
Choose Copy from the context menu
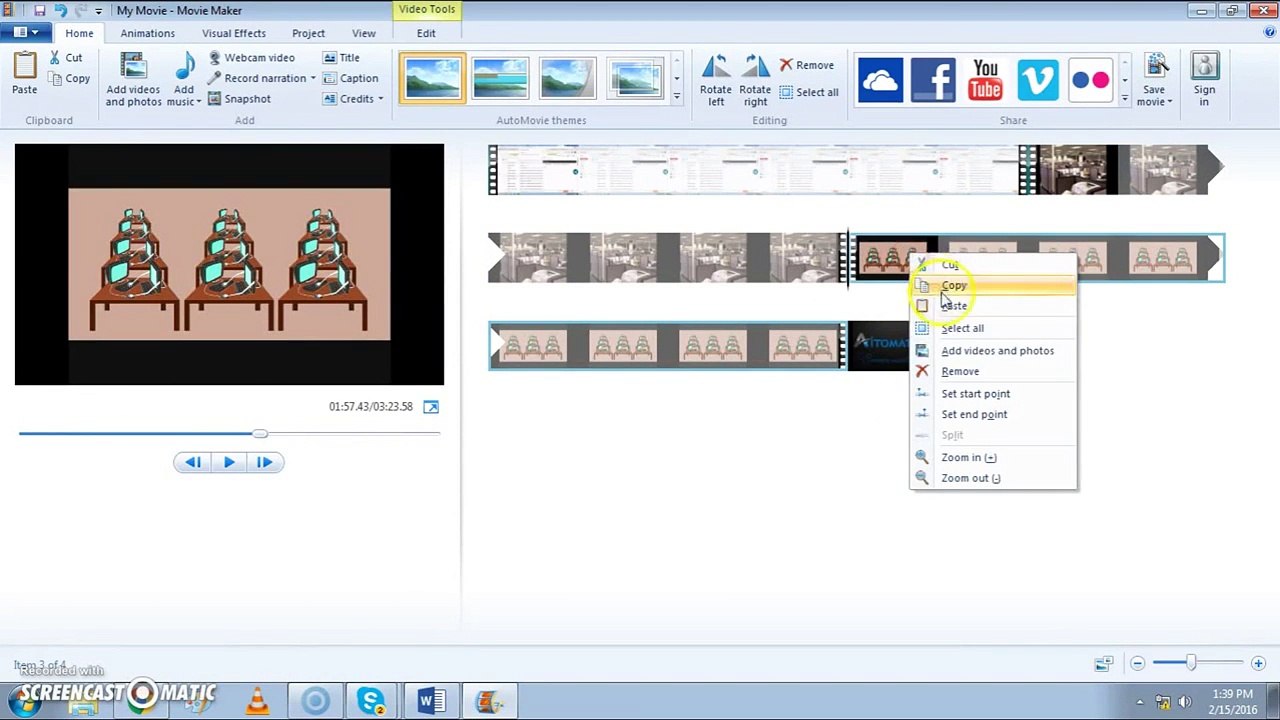pos(993,286)
